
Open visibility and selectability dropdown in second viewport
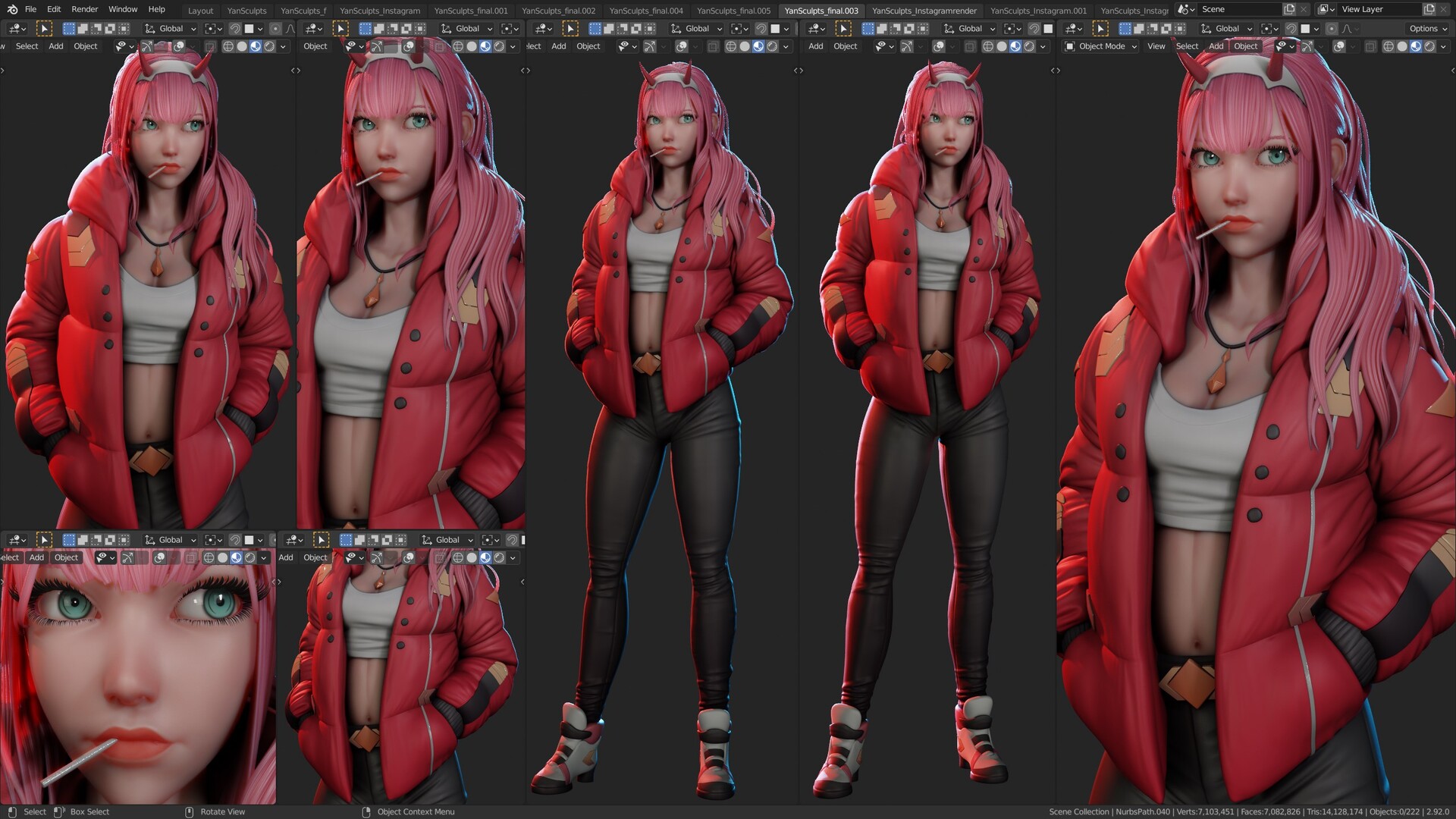click(353, 46)
